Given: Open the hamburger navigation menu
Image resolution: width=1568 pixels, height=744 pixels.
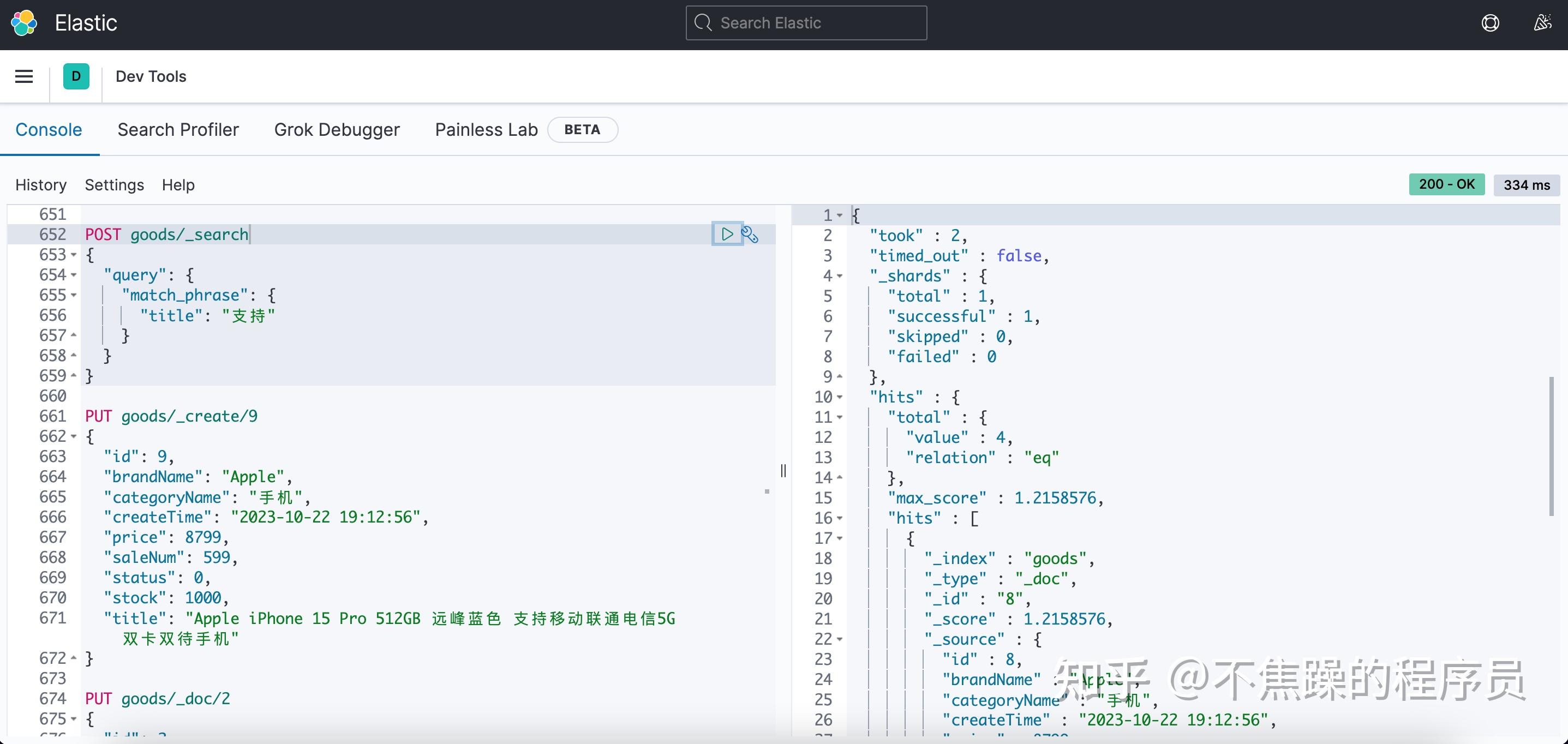Looking at the screenshot, I should coord(25,77).
